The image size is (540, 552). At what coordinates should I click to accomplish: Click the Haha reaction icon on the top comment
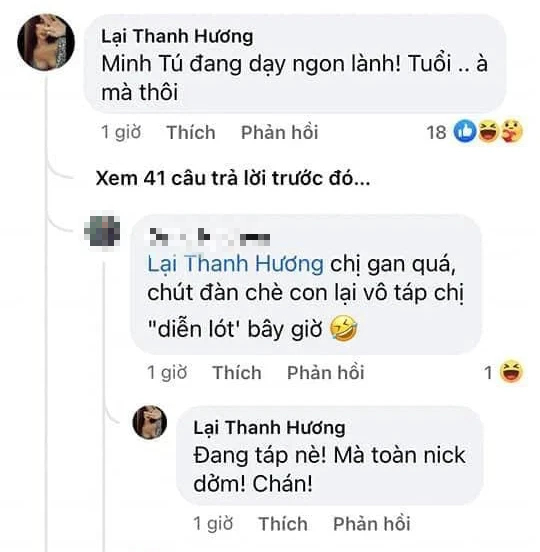[488, 132]
